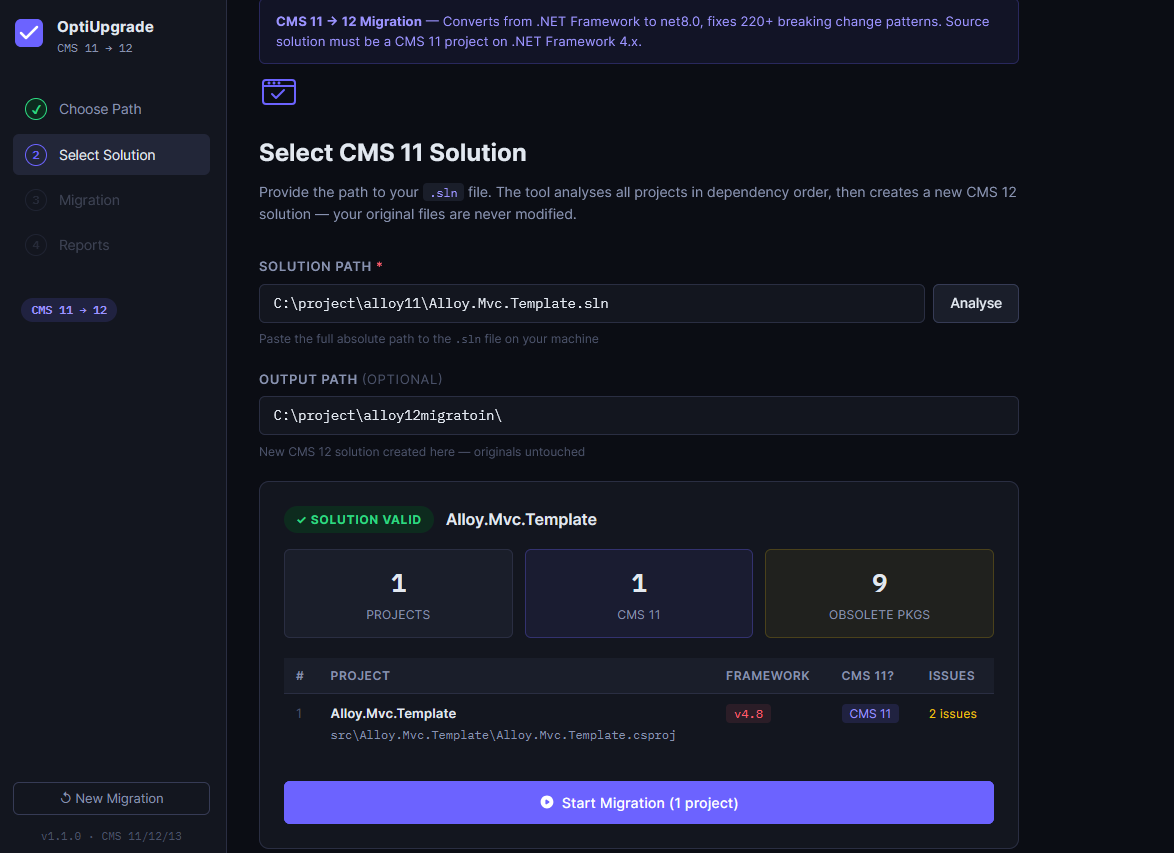The height and width of the screenshot is (853, 1174).
Task: Click the step 4 circle next to Reports
Action: coord(36,245)
